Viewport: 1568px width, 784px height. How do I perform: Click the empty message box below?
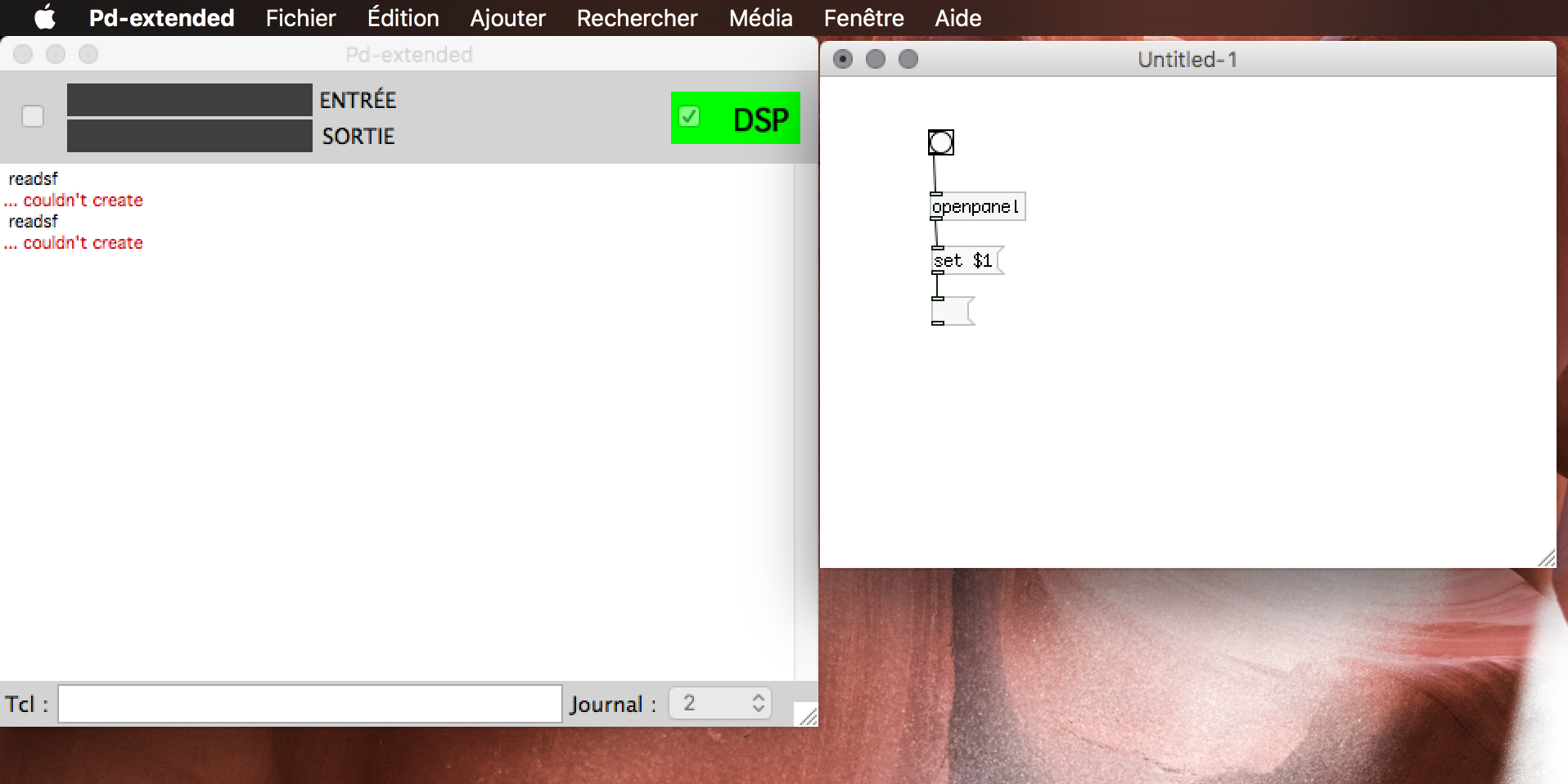952,311
